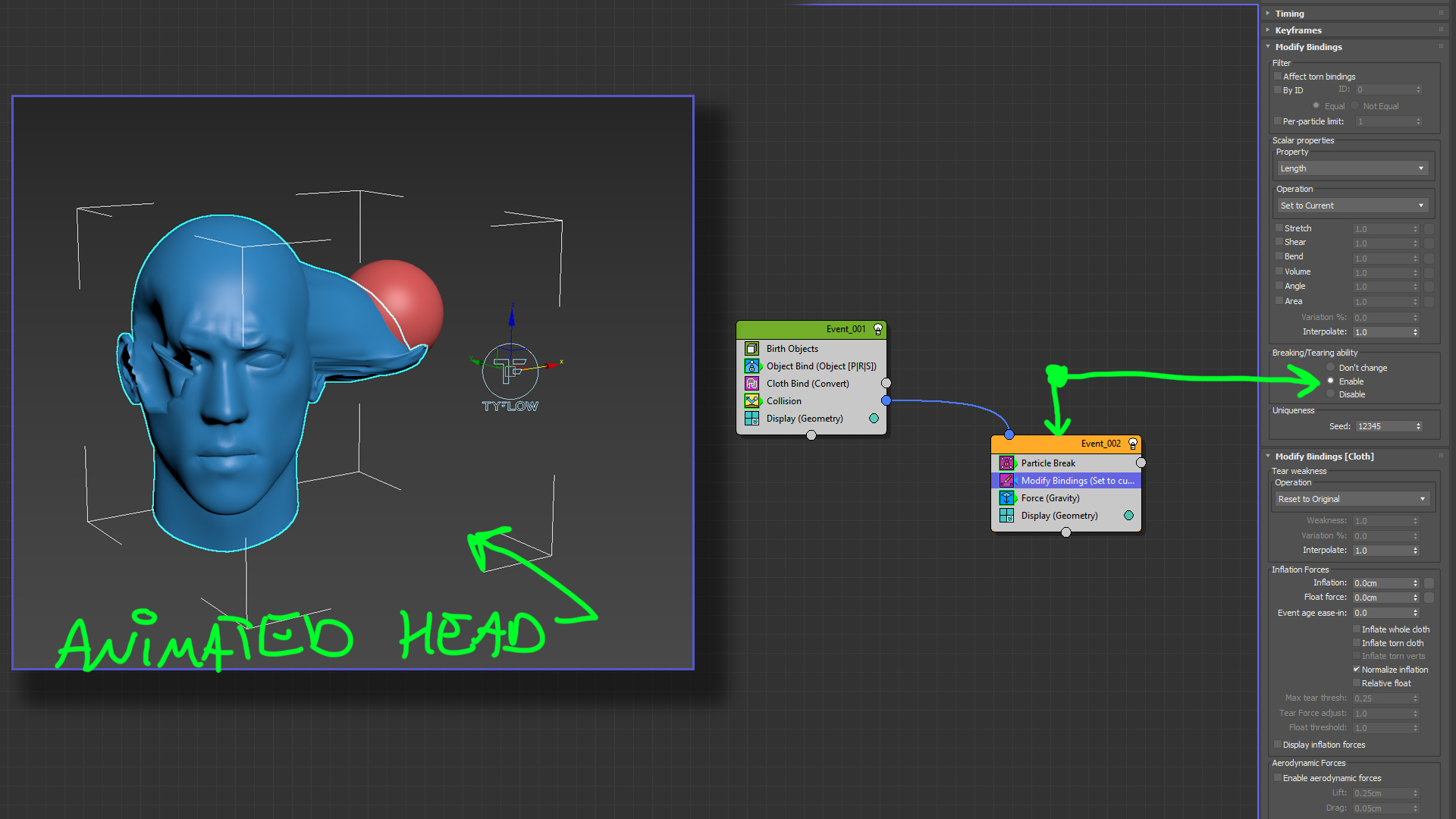The width and height of the screenshot is (1456, 819).
Task: Click the Event_002 input connector
Action: pos(1009,435)
